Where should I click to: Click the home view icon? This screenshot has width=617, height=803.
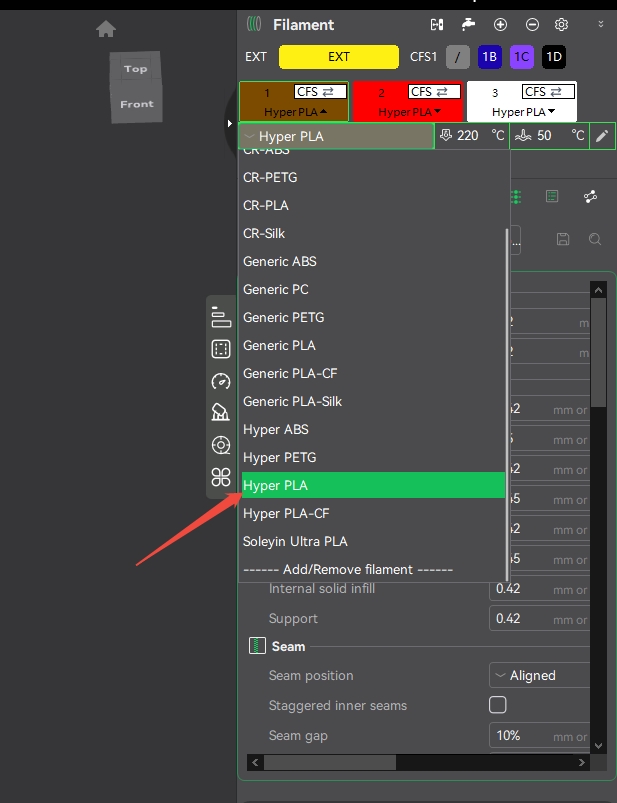tap(106, 30)
